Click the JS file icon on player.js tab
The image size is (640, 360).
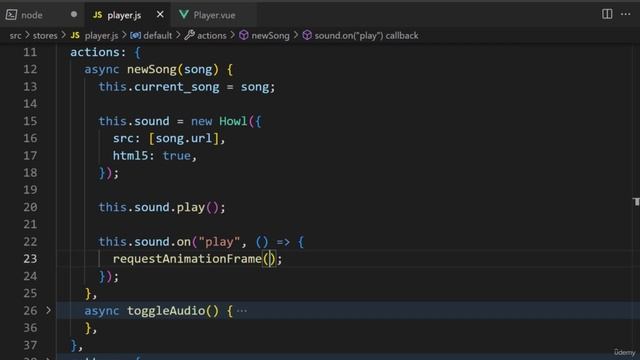[x=97, y=15]
